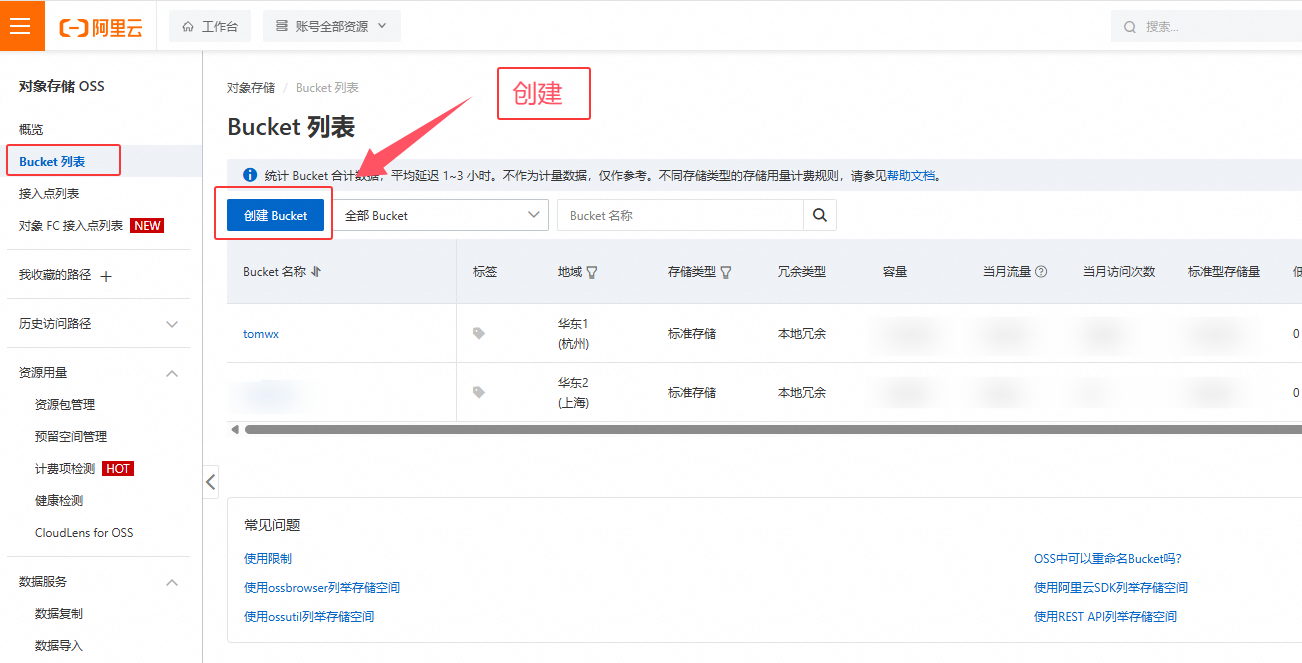Open the tomwx bucket link
Screen dimensions: 1302x663
pos(261,334)
